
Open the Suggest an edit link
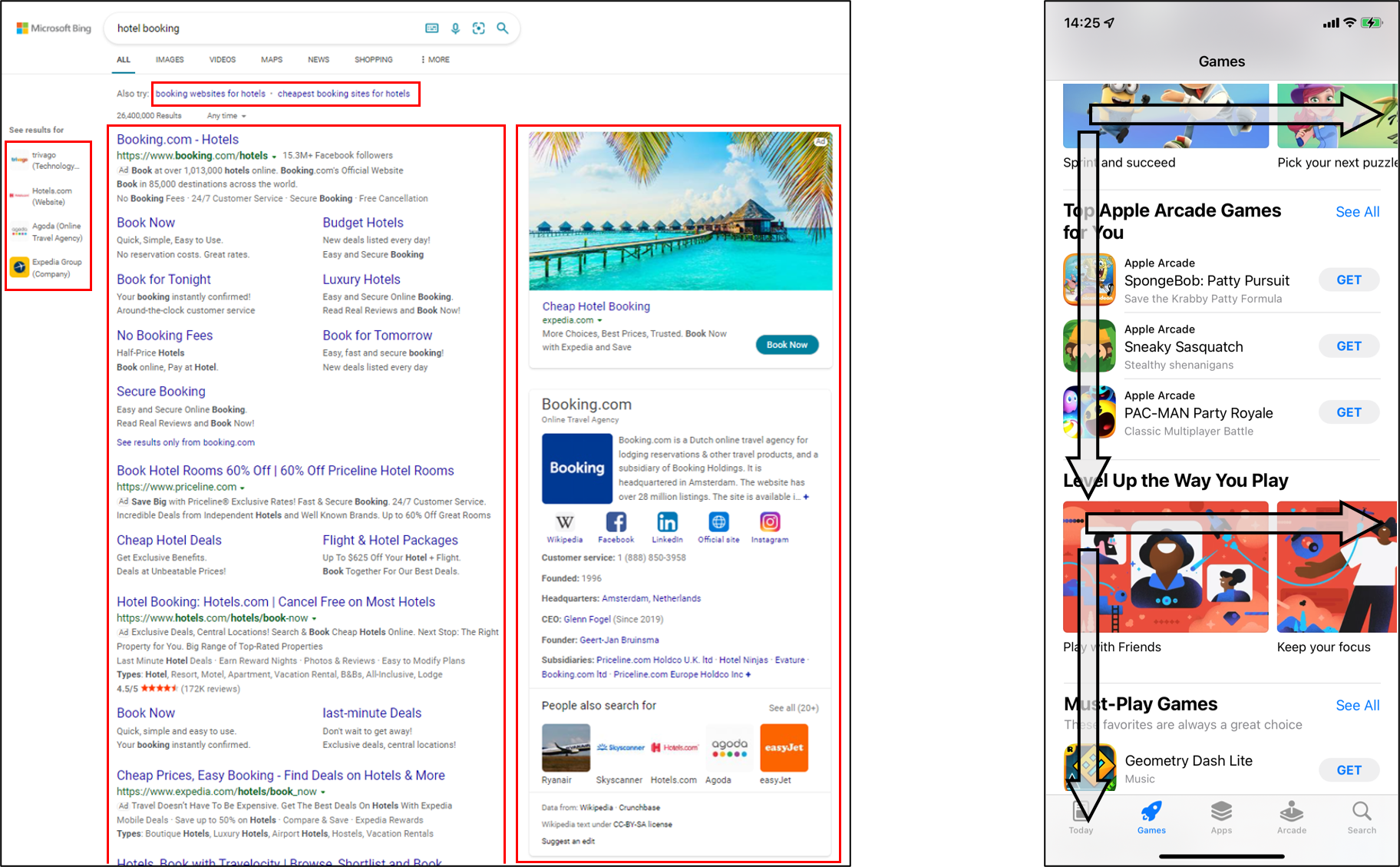point(568,842)
